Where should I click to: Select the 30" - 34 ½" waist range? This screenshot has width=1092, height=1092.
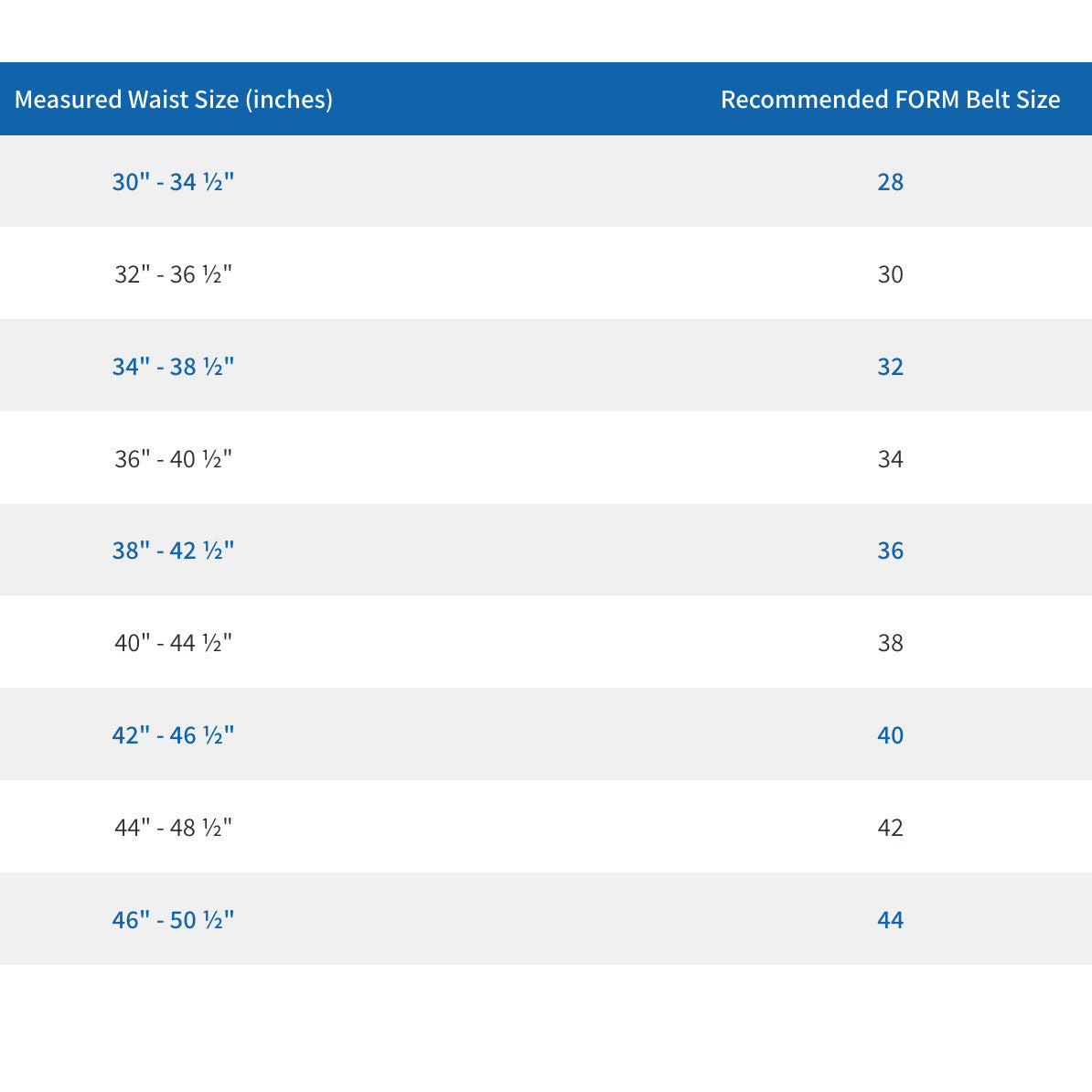pos(174,182)
